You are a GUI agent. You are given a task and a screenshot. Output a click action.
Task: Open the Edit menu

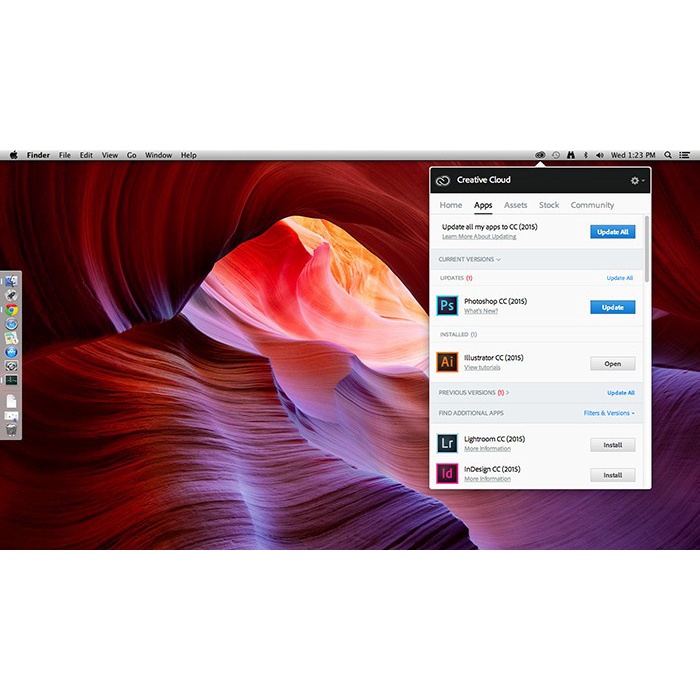86,155
